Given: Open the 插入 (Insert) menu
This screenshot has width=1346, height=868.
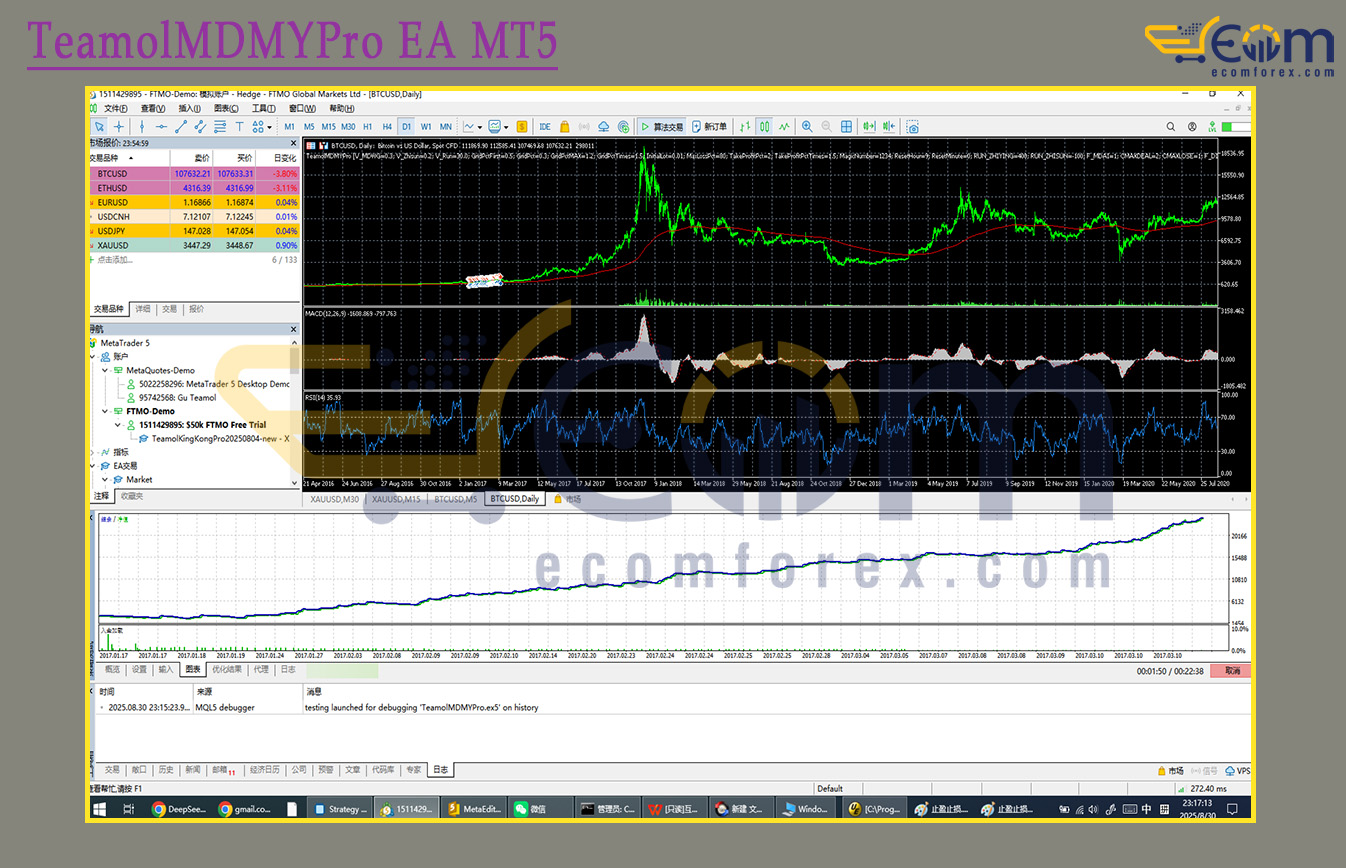Looking at the screenshot, I should coord(189,108).
